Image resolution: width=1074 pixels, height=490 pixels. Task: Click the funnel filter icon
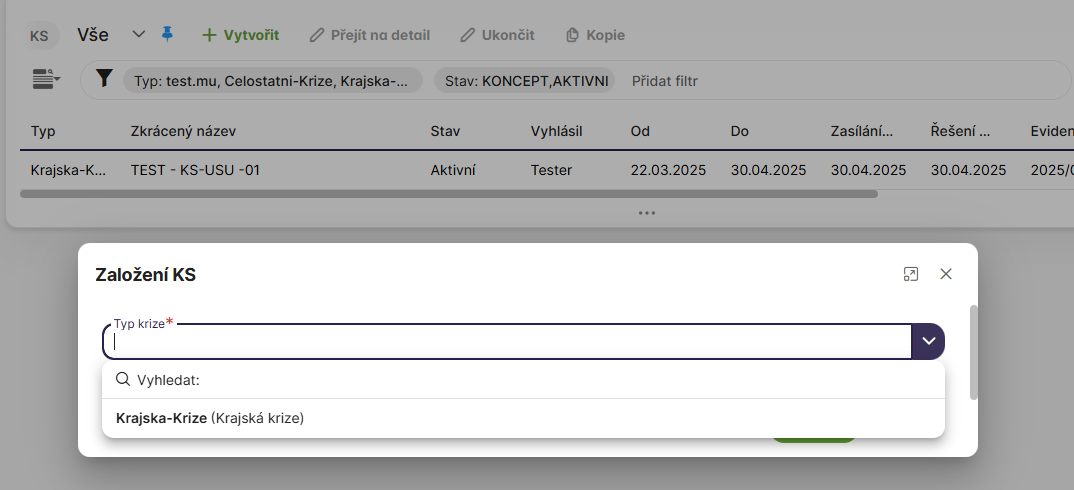[104, 79]
